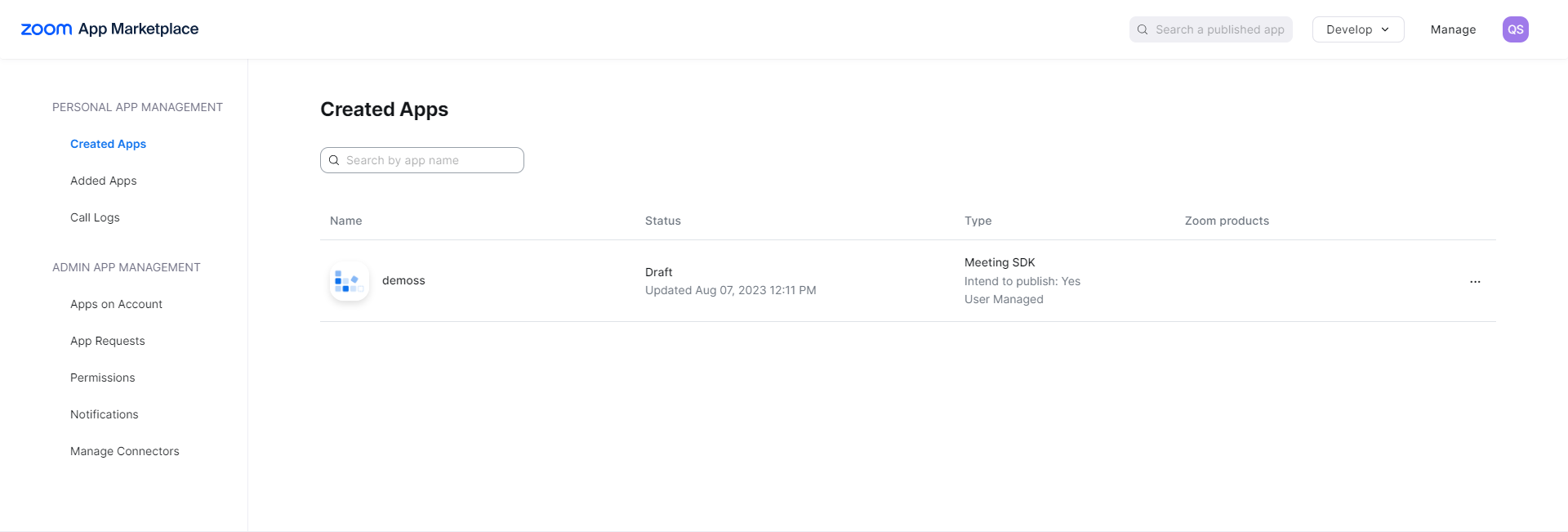Click the demoss app icon thumbnail
Viewport: 1568px width, 532px height.
click(x=350, y=281)
